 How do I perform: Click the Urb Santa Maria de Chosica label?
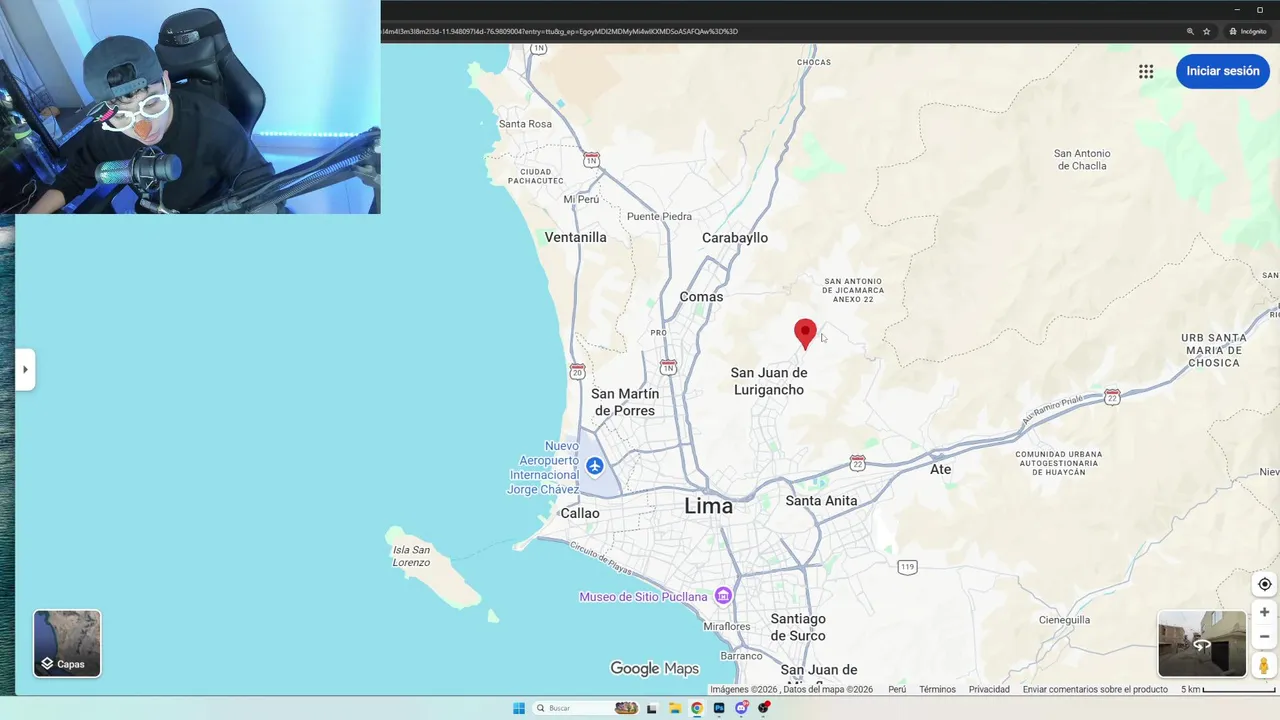pos(1214,350)
